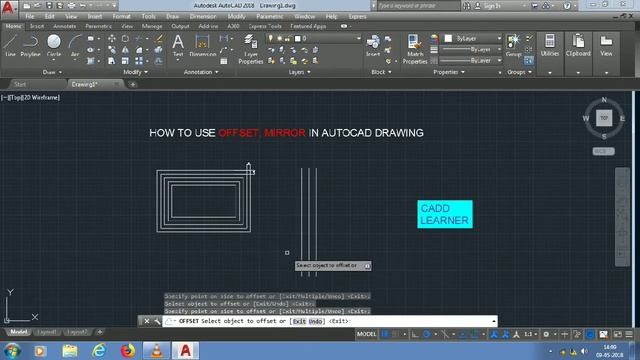Expand the Layers panel
The image size is (640, 360).
point(300,72)
